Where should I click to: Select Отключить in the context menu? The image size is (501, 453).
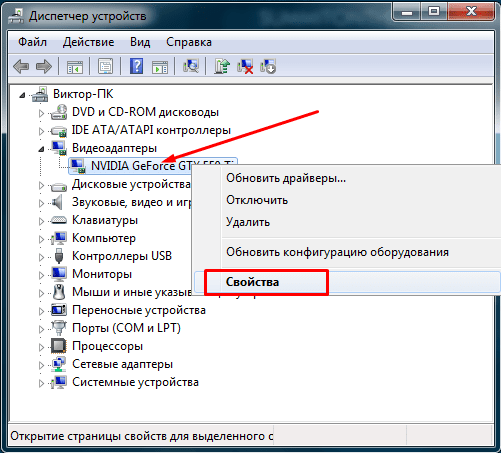(257, 200)
